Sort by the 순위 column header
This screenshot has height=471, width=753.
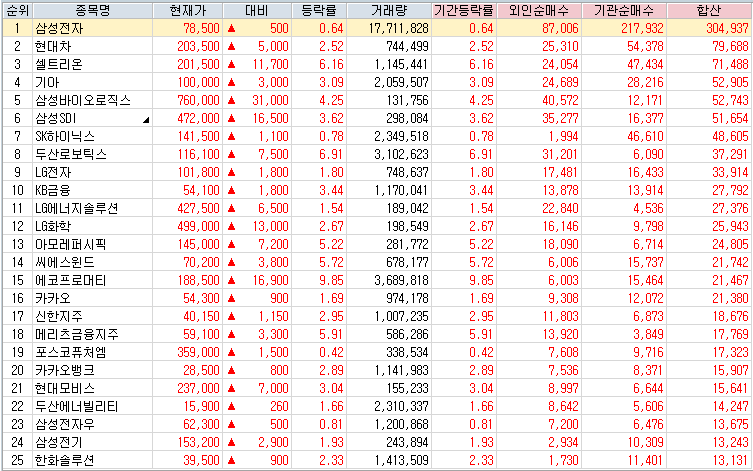point(17,10)
